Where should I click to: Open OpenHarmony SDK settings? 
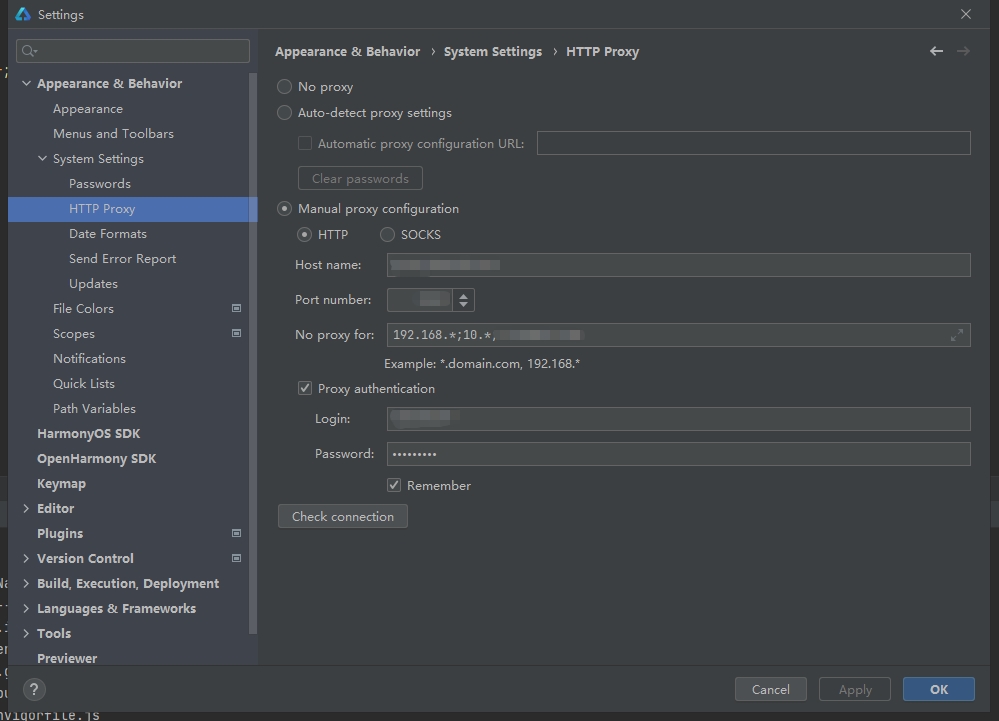[x=97, y=459]
